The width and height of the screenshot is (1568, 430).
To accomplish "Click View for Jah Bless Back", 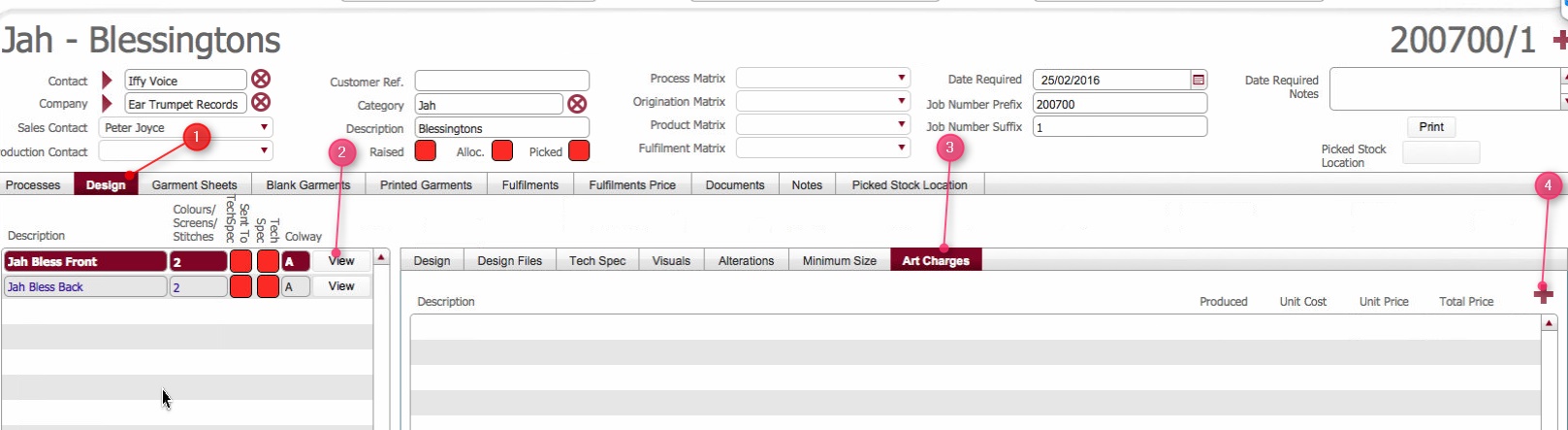I will pyautogui.click(x=341, y=286).
